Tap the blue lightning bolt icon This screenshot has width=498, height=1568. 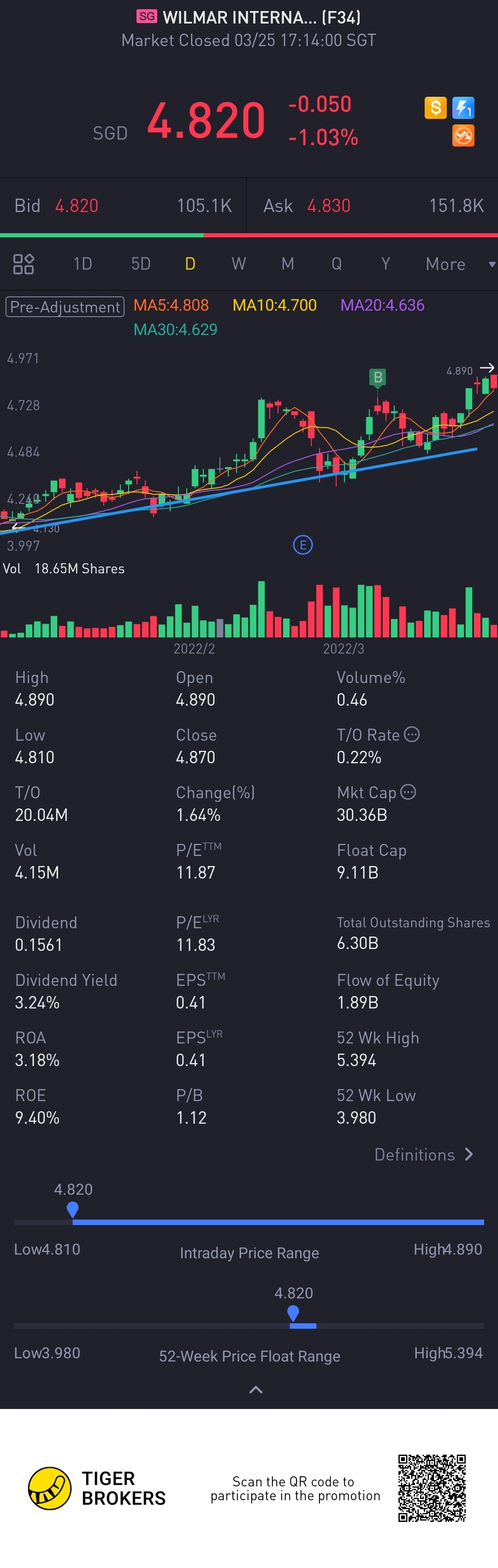[463, 108]
